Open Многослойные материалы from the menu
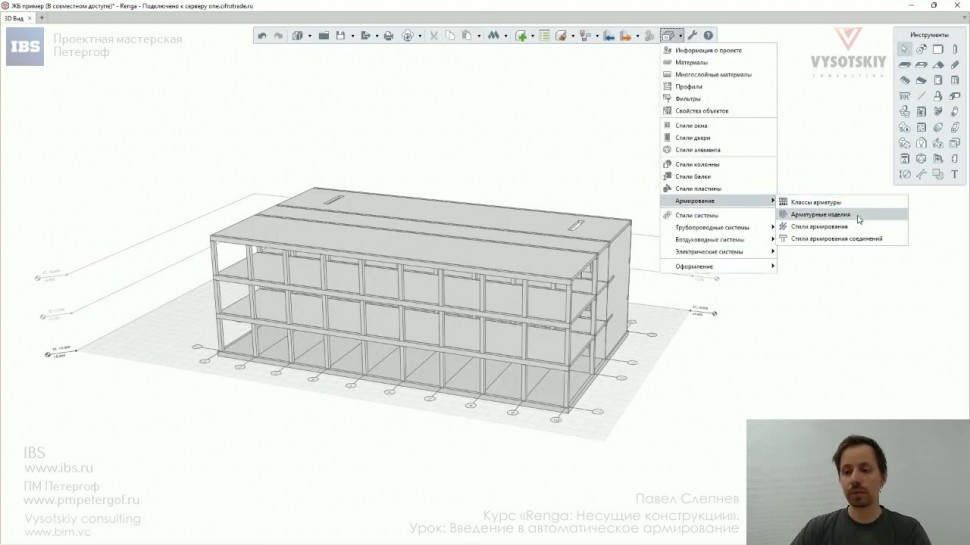This screenshot has height=545, width=970. (713, 74)
